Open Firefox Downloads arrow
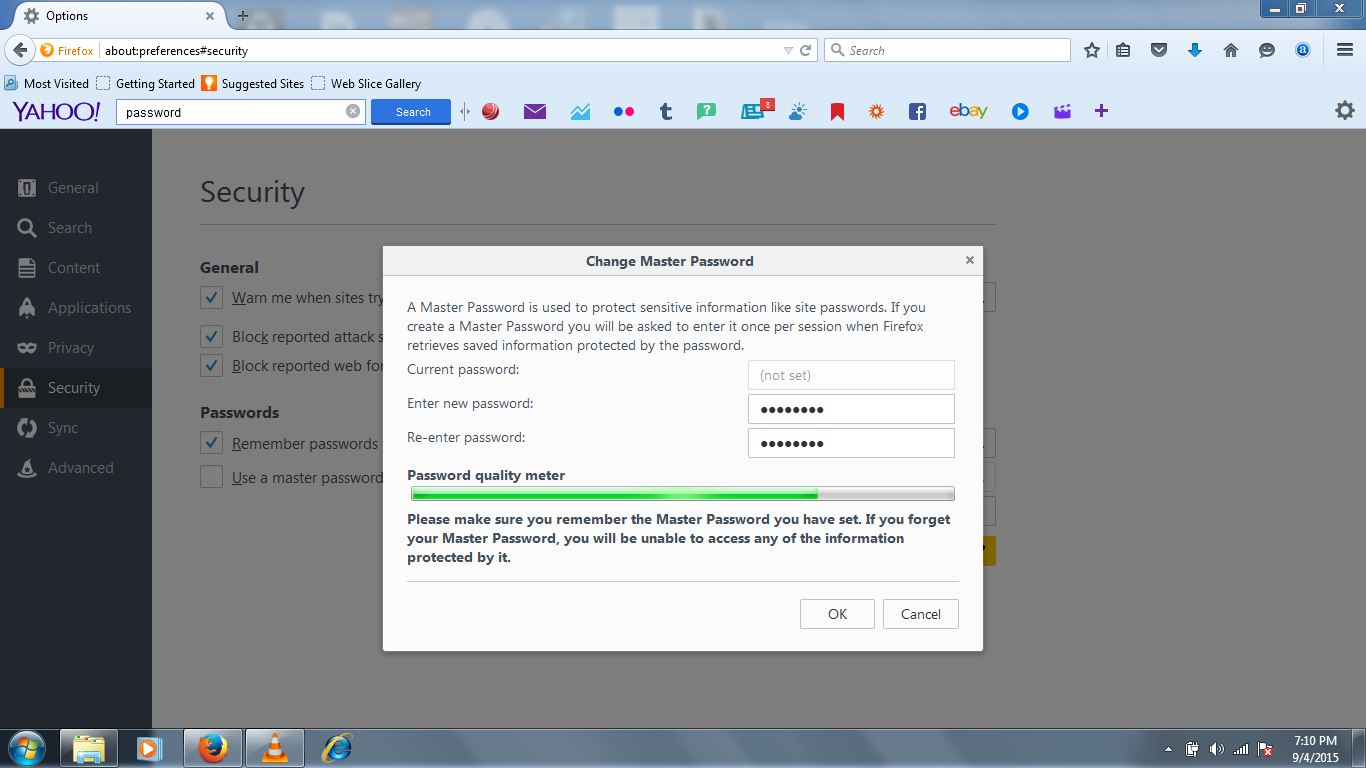1366x768 pixels. (x=1194, y=49)
